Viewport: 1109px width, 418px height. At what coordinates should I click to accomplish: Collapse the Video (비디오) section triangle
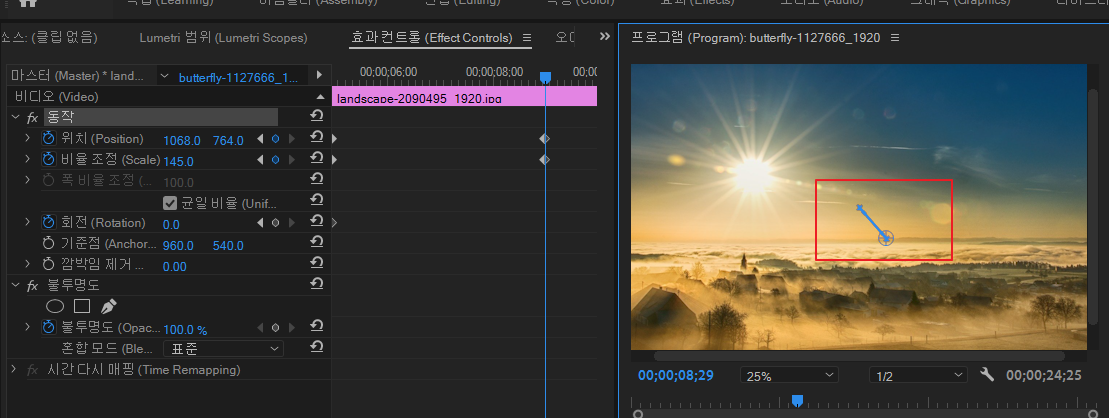coord(320,97)
